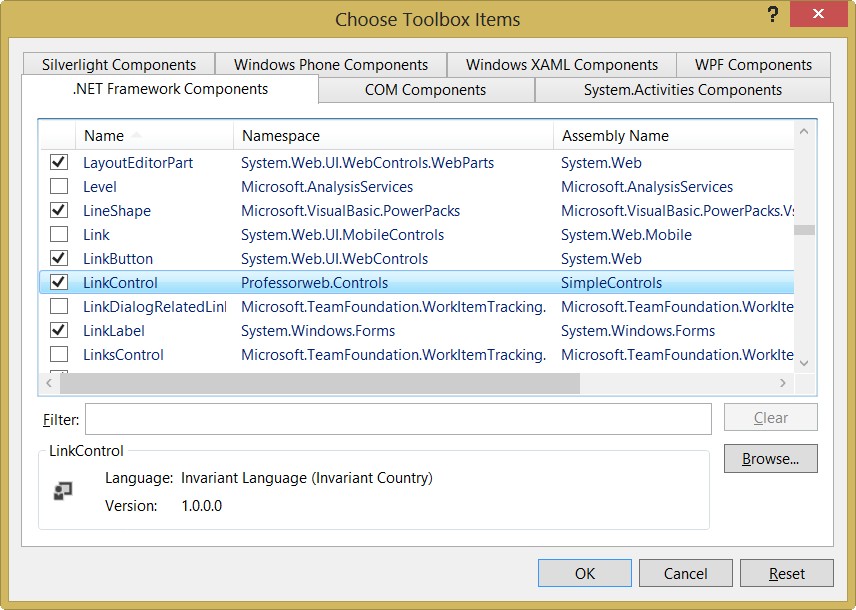Sort the list by the Name column

(x=154, y=135)
